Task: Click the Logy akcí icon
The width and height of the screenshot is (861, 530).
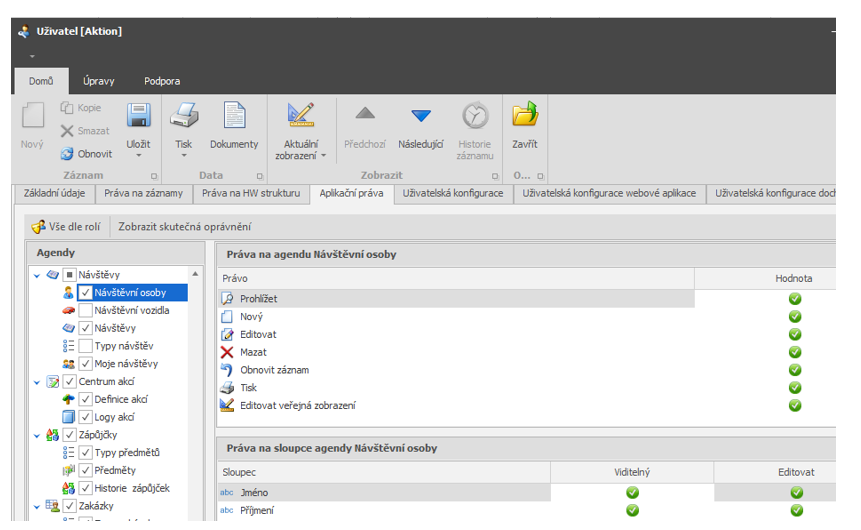Action: 68,417
